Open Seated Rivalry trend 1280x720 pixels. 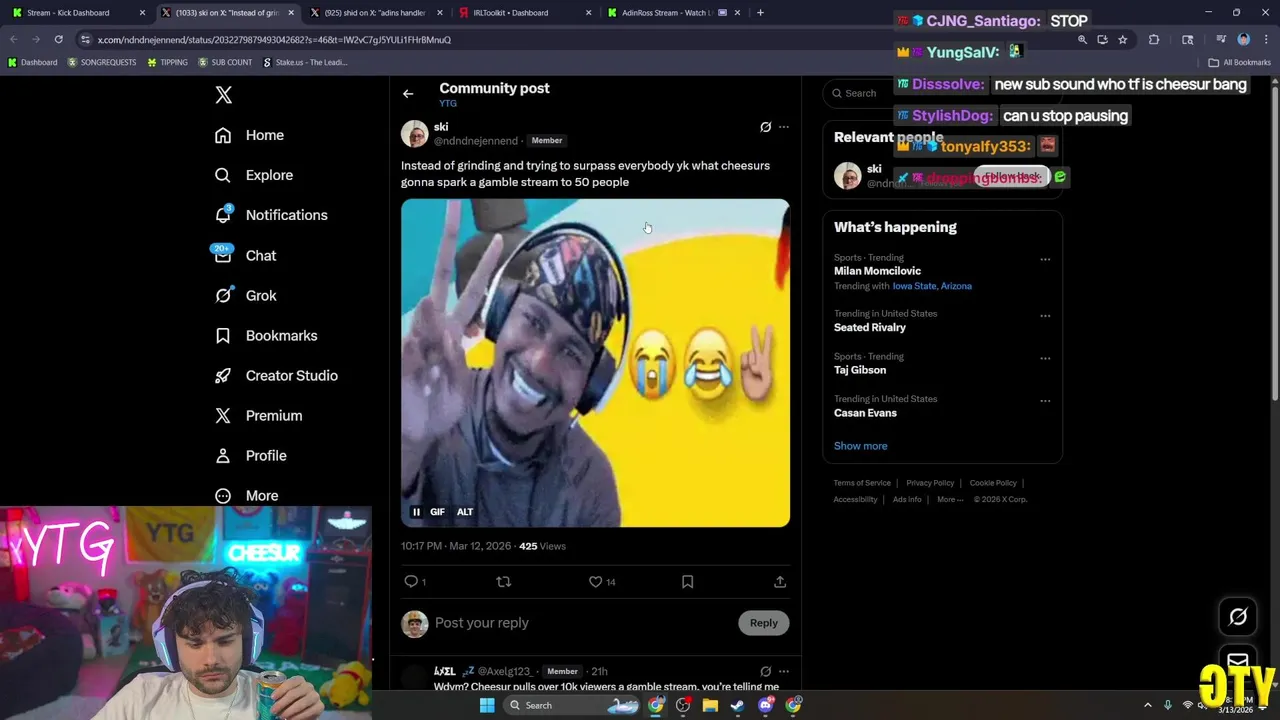pyautogui.click(x=870, y=327)
